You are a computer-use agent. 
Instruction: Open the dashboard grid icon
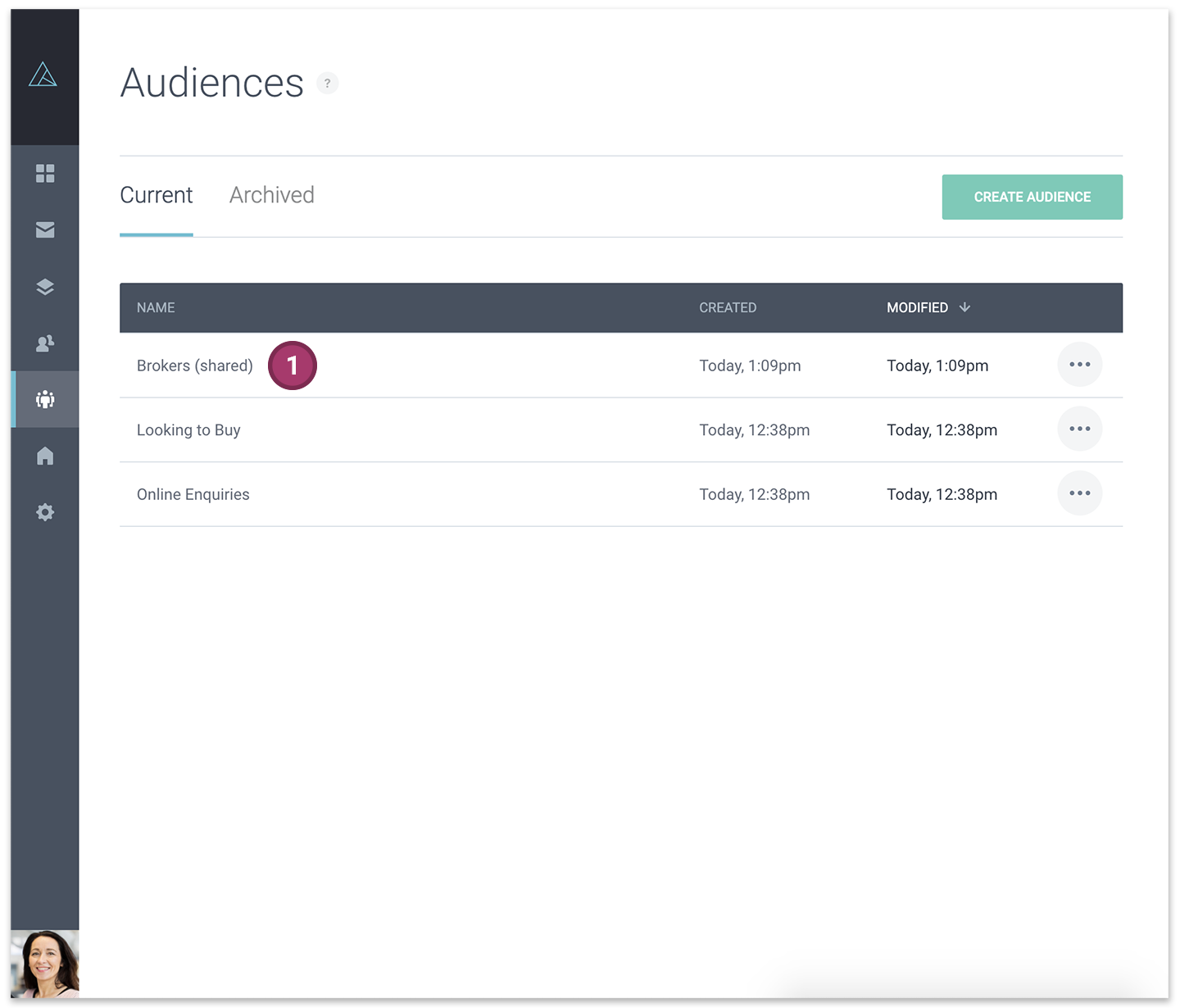coord(45,173)
